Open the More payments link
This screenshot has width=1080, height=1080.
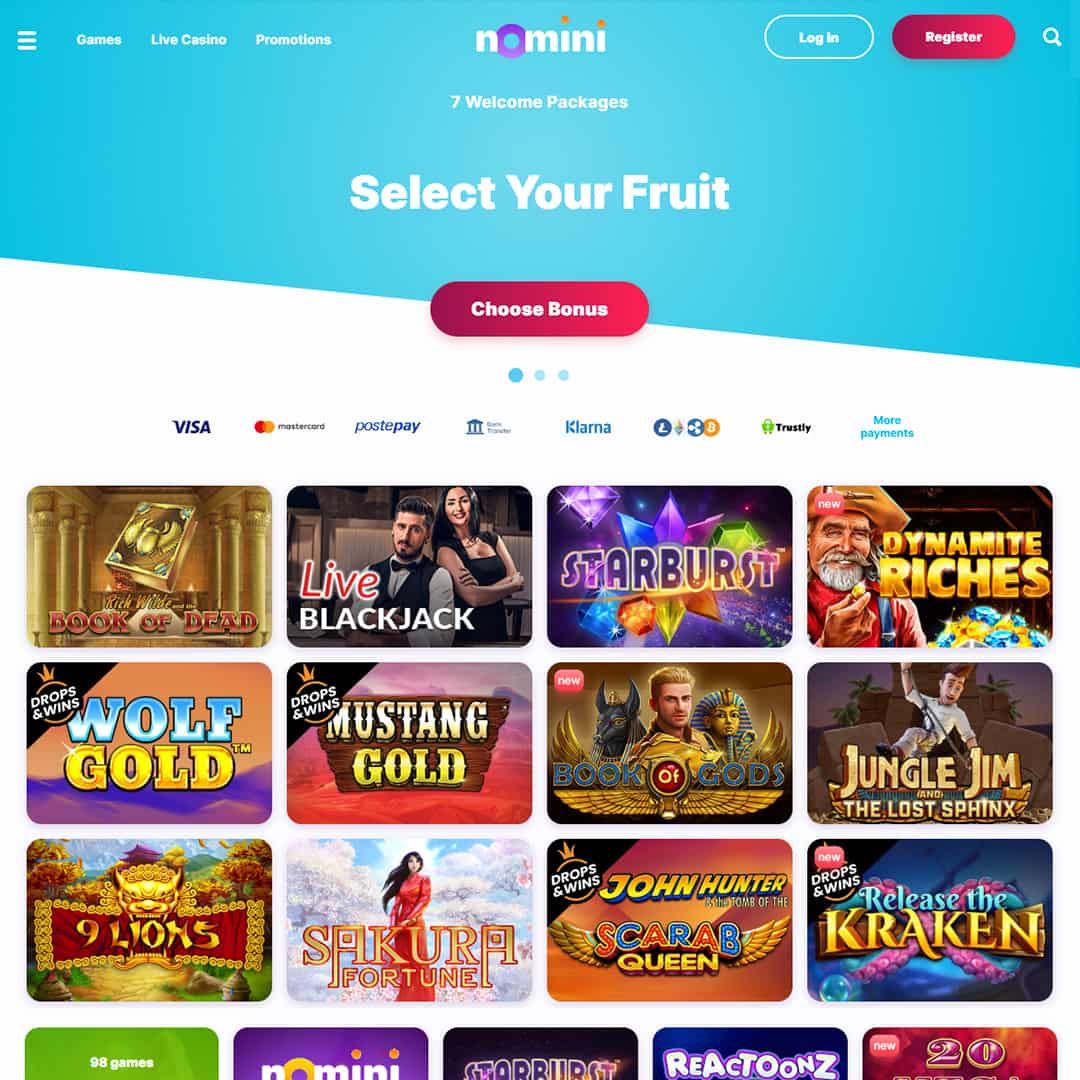[886, 426]
